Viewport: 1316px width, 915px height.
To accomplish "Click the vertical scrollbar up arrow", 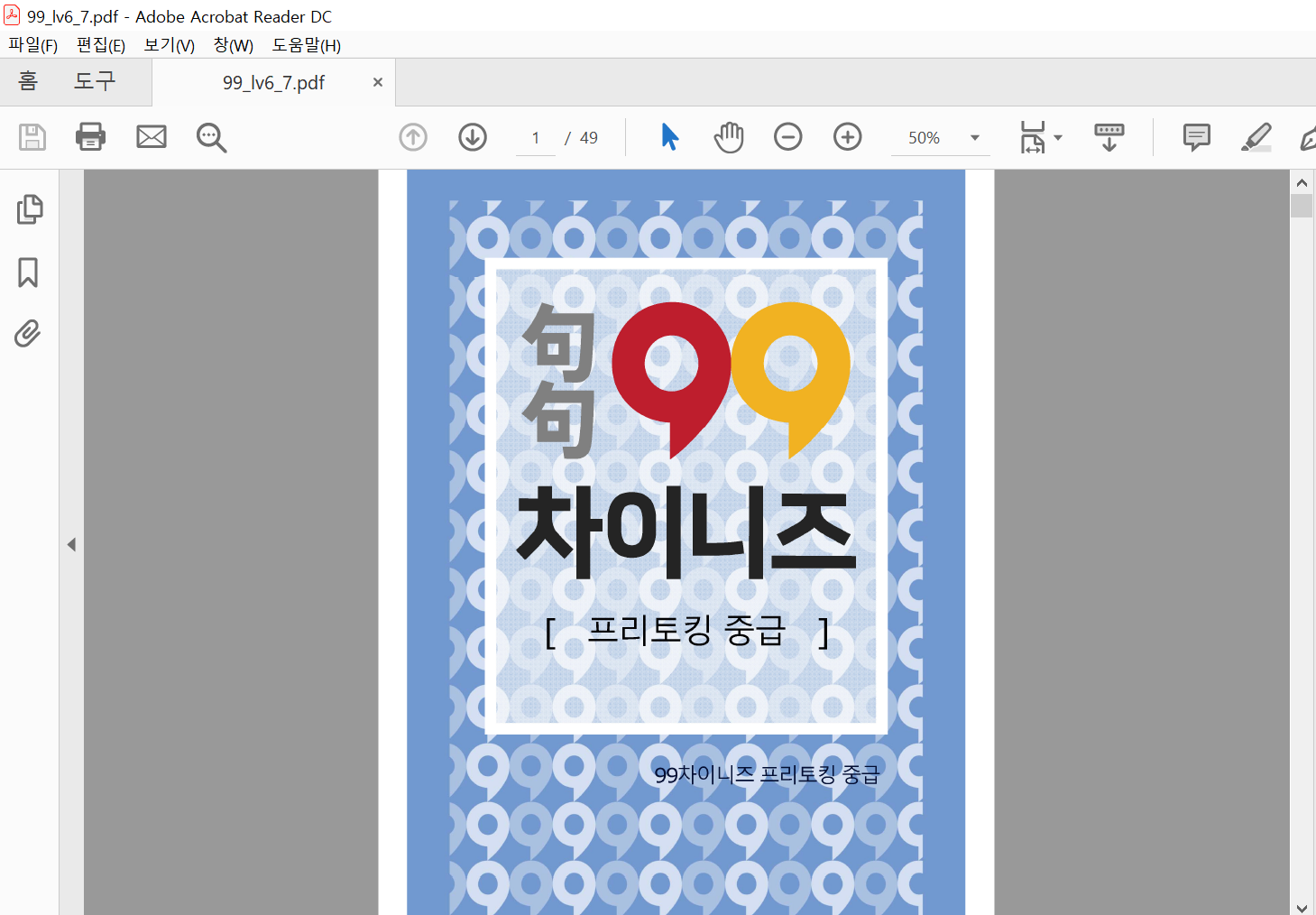I will click(1302, 182).
